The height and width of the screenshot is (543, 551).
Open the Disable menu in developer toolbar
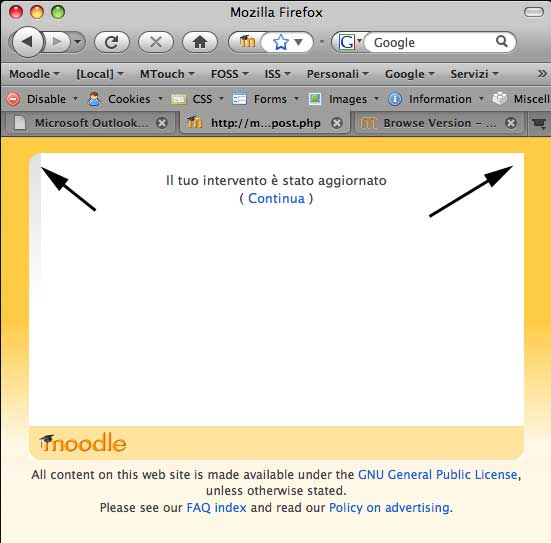coord(42,99)
